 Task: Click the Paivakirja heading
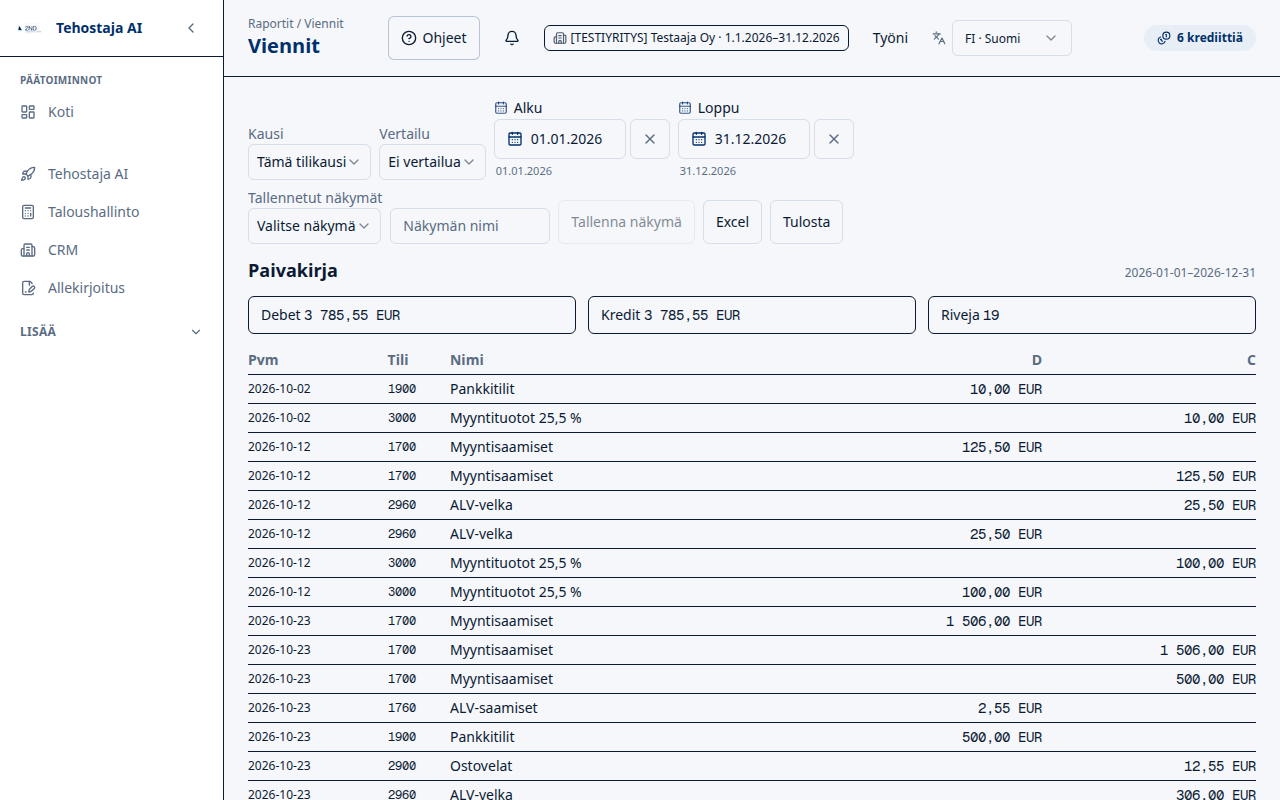(x=293, y=271)
